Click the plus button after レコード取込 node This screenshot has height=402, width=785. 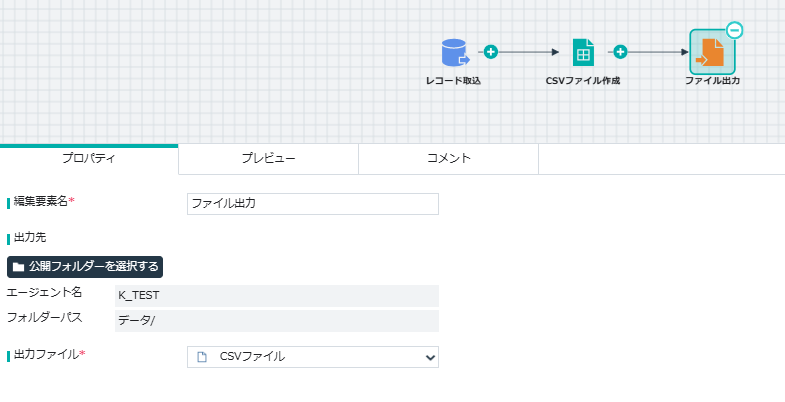491,52
